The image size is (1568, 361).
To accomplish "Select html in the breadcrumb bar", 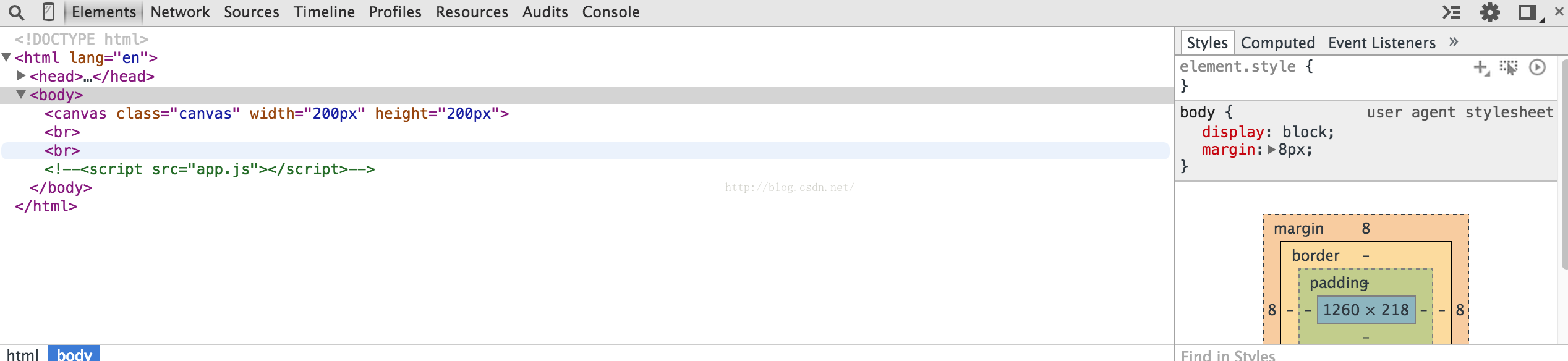I will [x=23, y=354].
